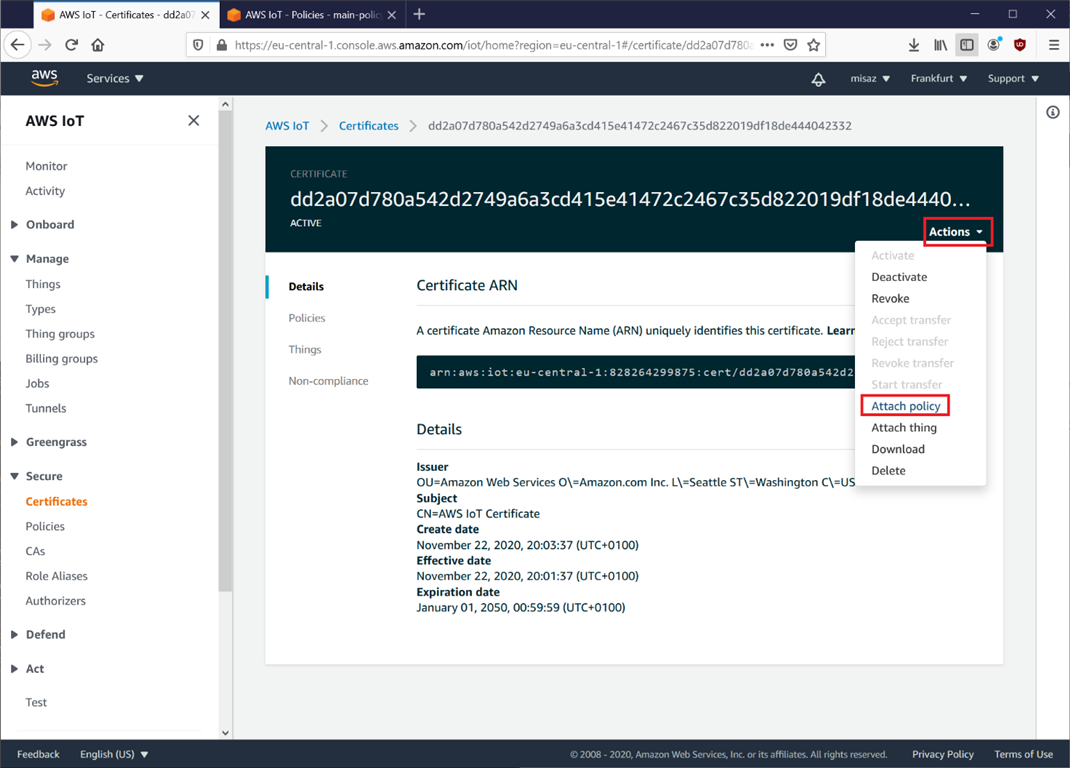Open Test in the sidebar
This screenshot has height=768, width=1070.
point(35,702)
